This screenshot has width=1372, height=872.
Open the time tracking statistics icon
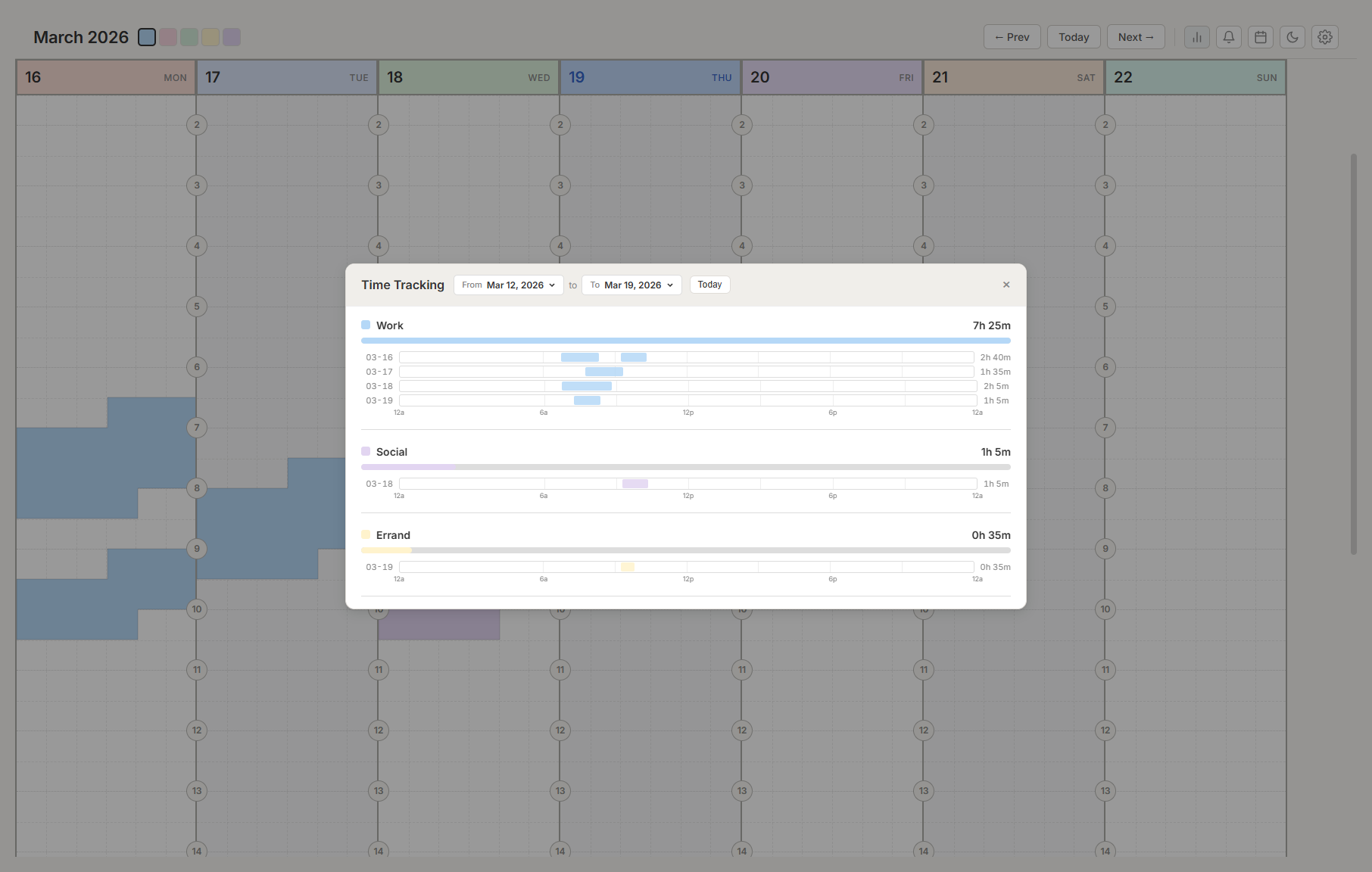coord(1196,36)
